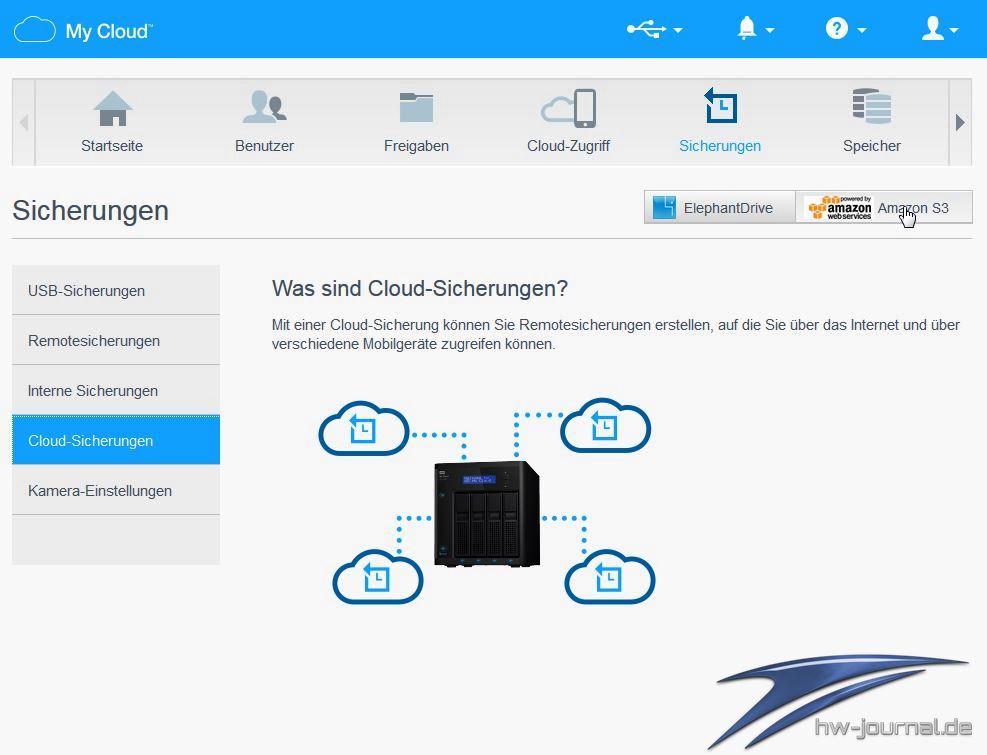
Task: Click the My Cloud logo
Action: tap(83, 30)
